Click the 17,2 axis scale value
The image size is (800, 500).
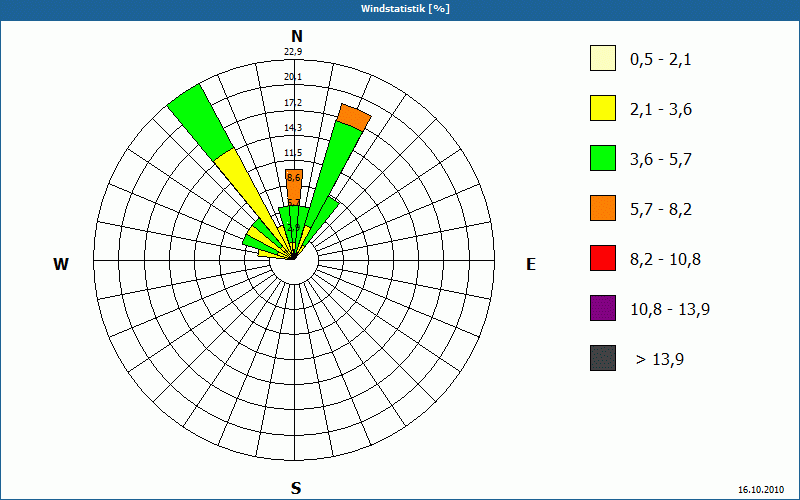click(x=293, y=103)
